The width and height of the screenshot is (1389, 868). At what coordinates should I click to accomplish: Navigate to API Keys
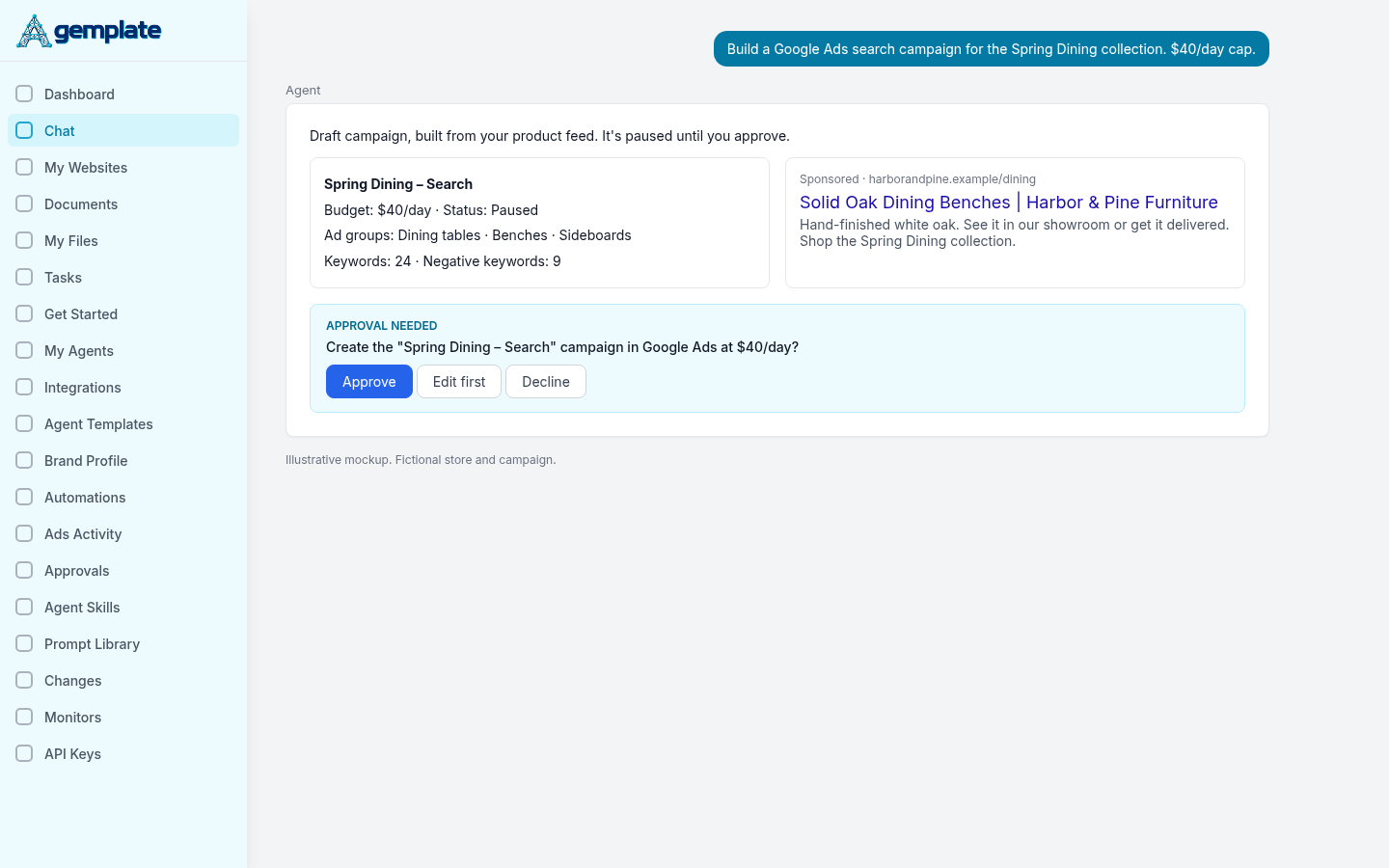pos(123,753)
